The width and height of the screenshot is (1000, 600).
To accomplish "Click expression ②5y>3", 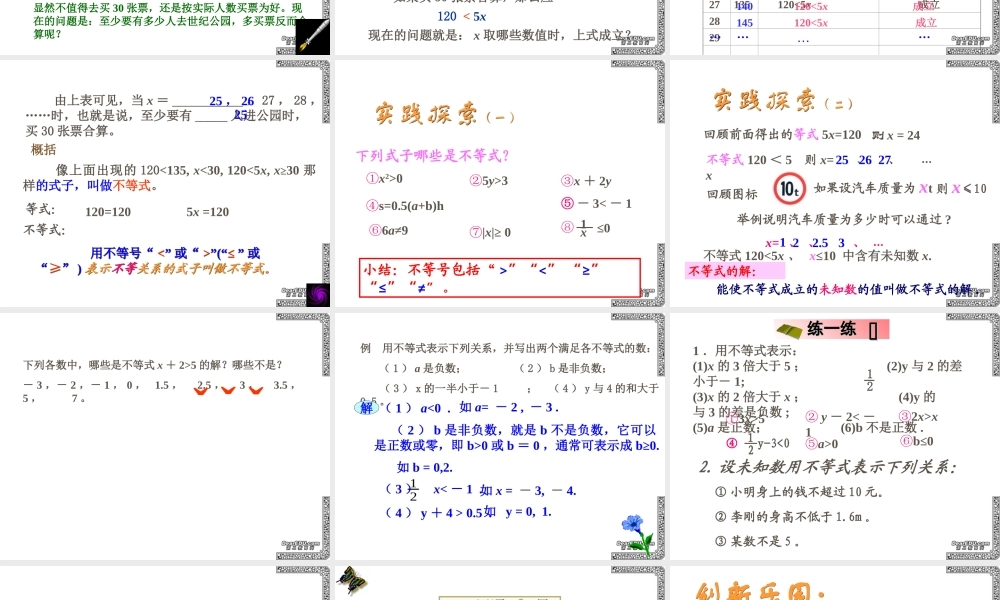I will (x=489, y=180).
